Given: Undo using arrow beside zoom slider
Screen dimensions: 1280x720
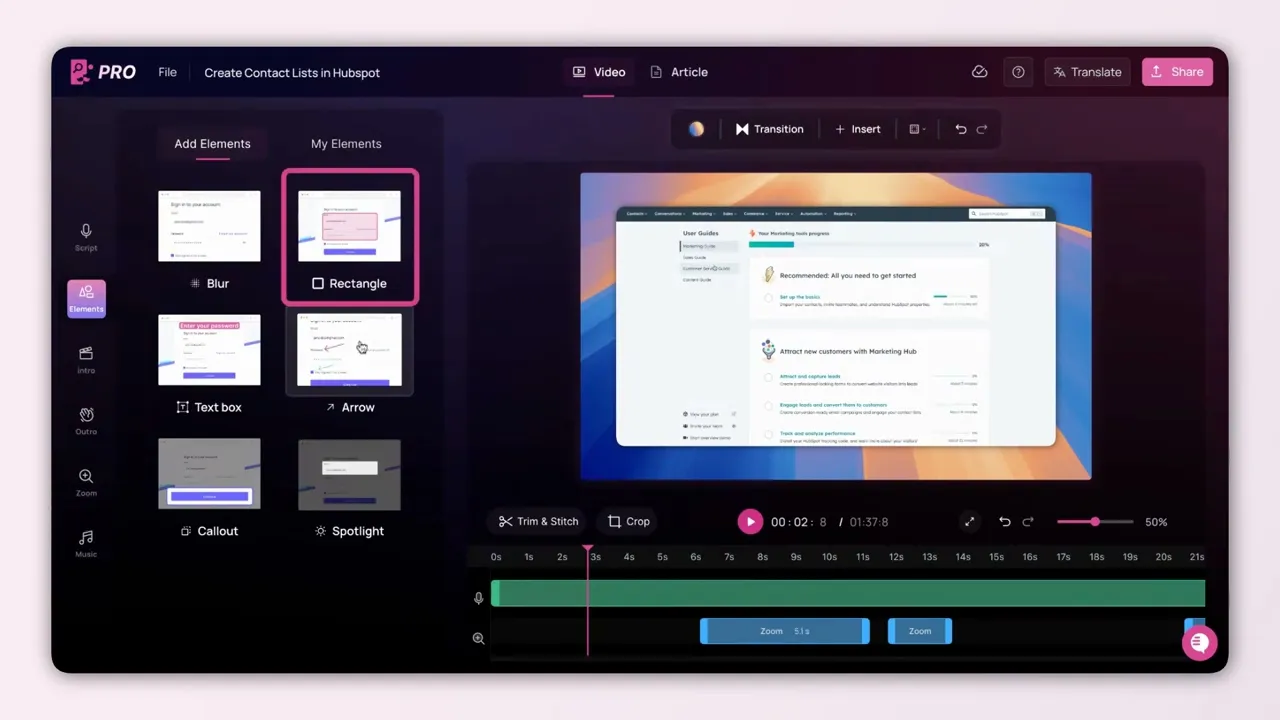Looking at the screenshot, I should 1005,521.
